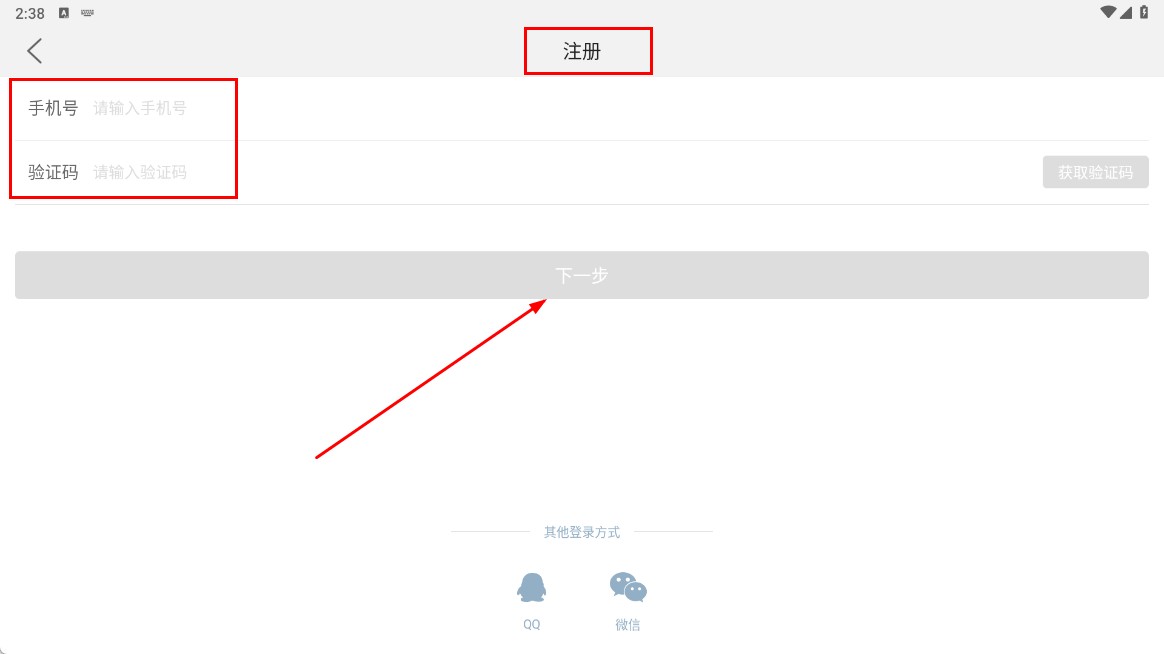
Task: Tap the 验证码 field label
Action: [x=53, y=172]
